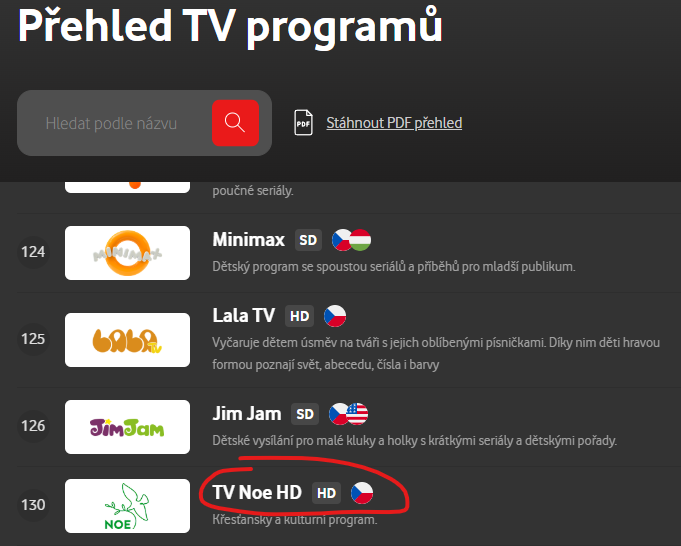The image size is (681, 546).
Task: Focus the Hledat podle názvu search field
Action: coord(117,123)
